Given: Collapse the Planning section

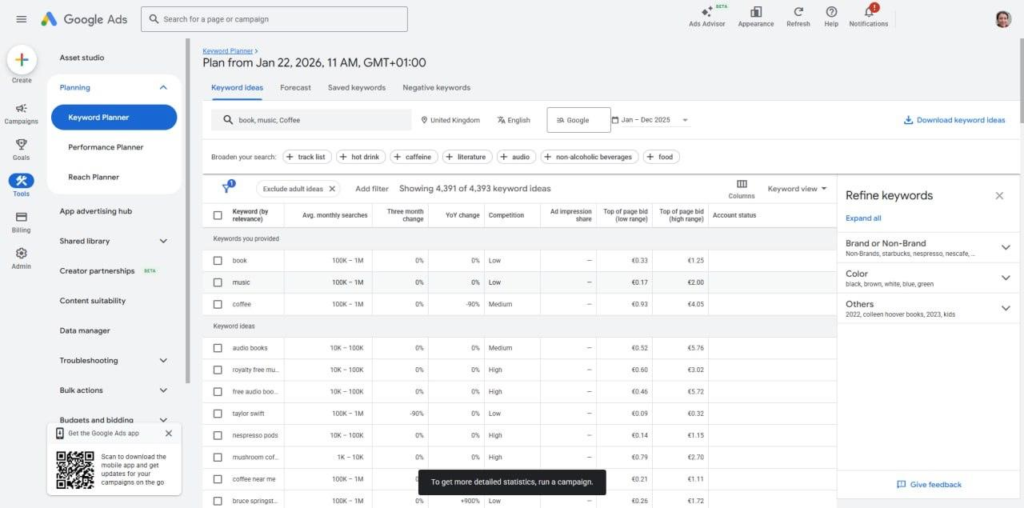Looking at the screenshot, I should (163, 87).
